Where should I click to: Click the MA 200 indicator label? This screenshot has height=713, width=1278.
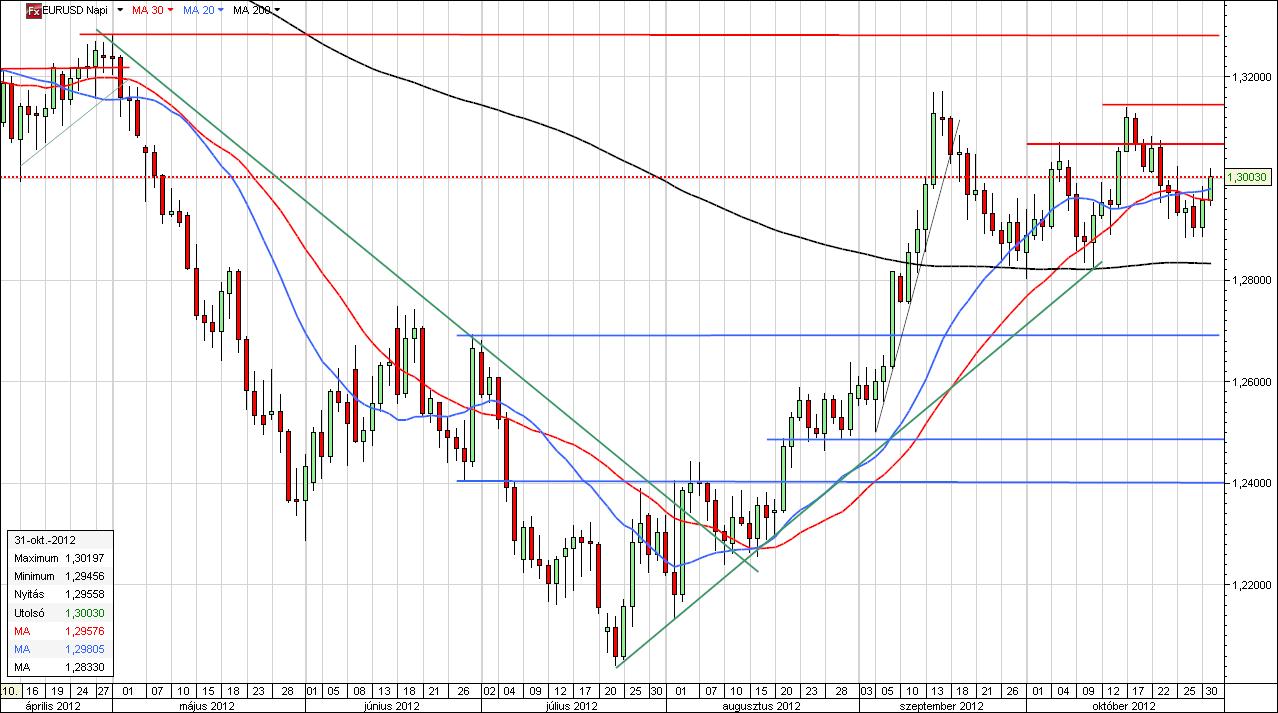pyautogui.click(x=252, y=10)
